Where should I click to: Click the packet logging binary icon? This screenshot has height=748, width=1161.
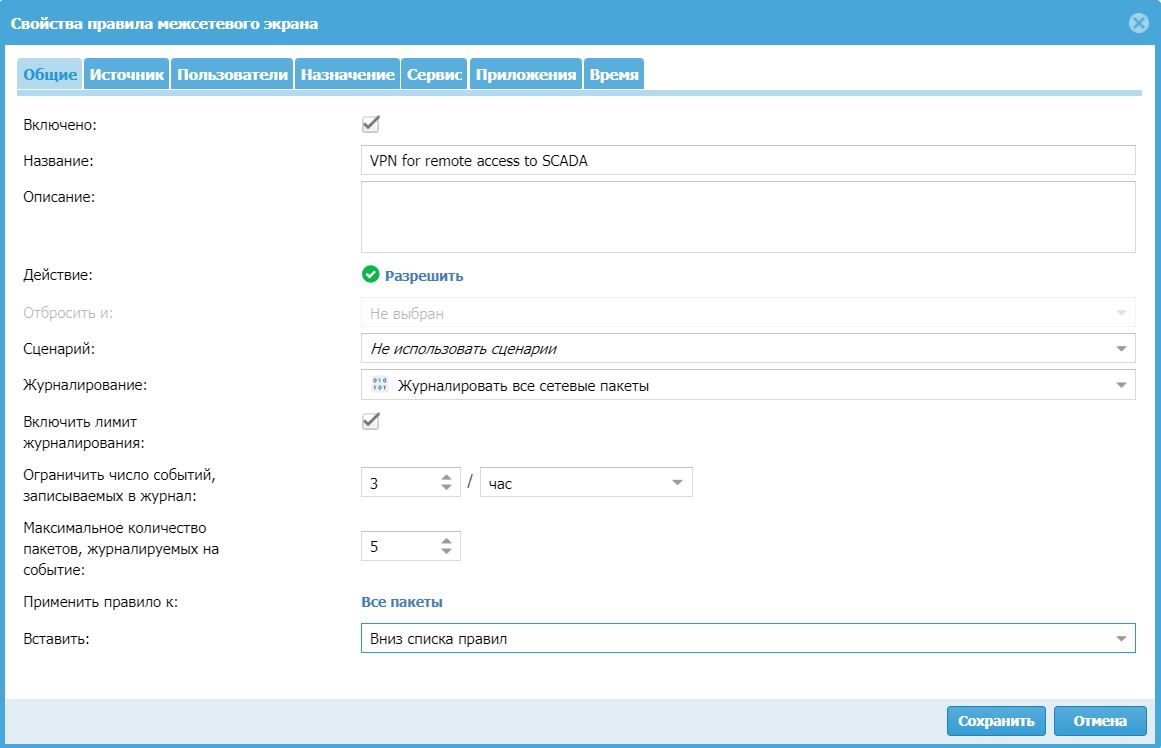[380, 384]
